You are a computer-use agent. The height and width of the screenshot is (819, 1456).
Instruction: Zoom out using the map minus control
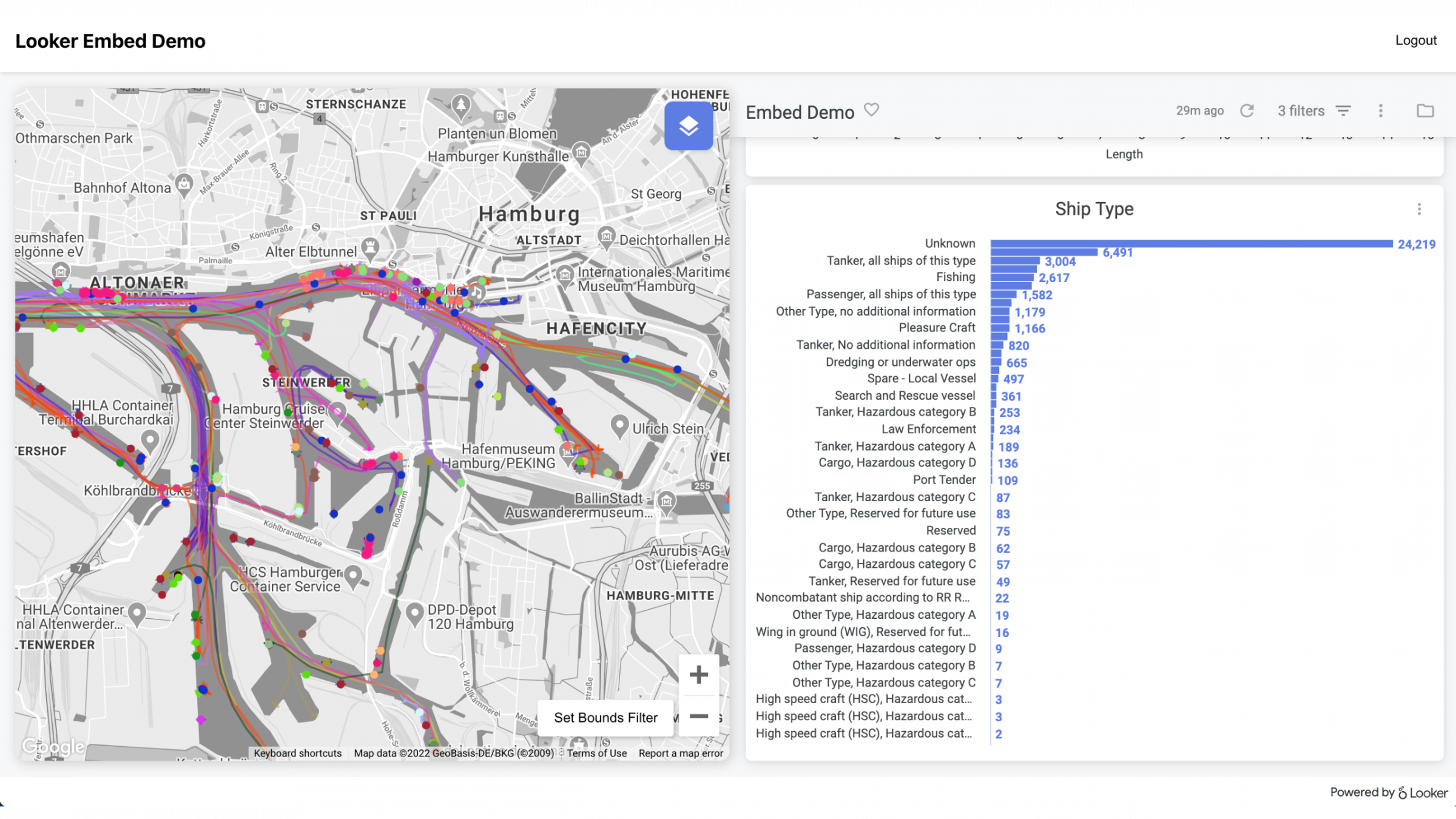point(698,716)
